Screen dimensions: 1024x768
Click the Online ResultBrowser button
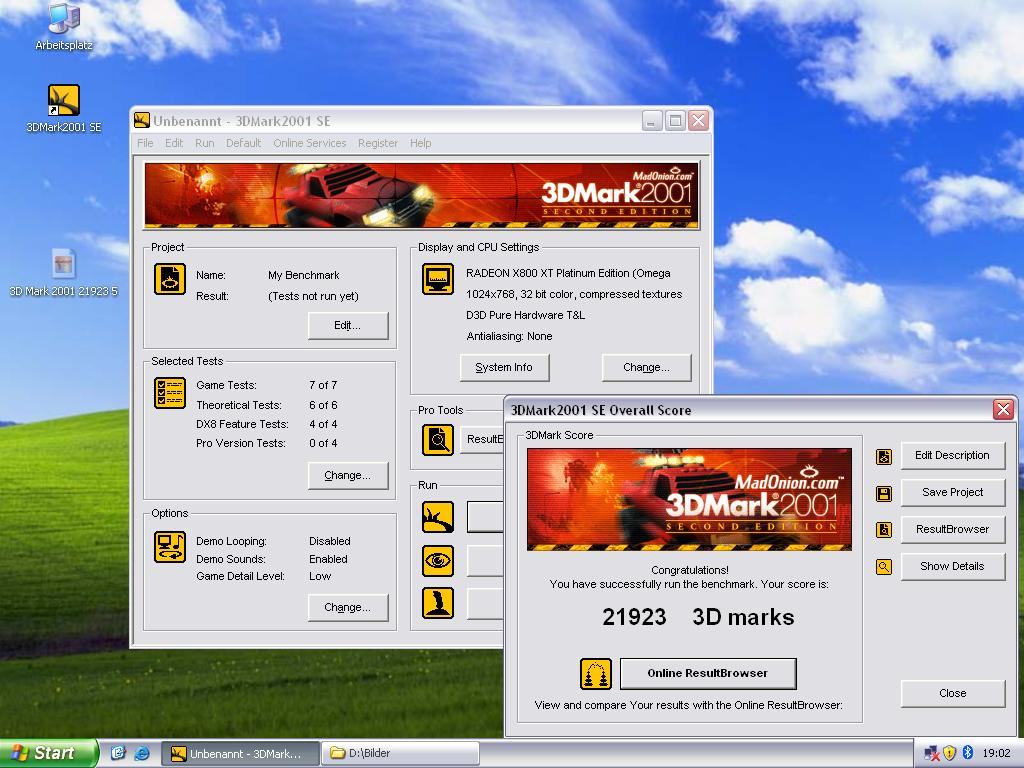point(708,673)
